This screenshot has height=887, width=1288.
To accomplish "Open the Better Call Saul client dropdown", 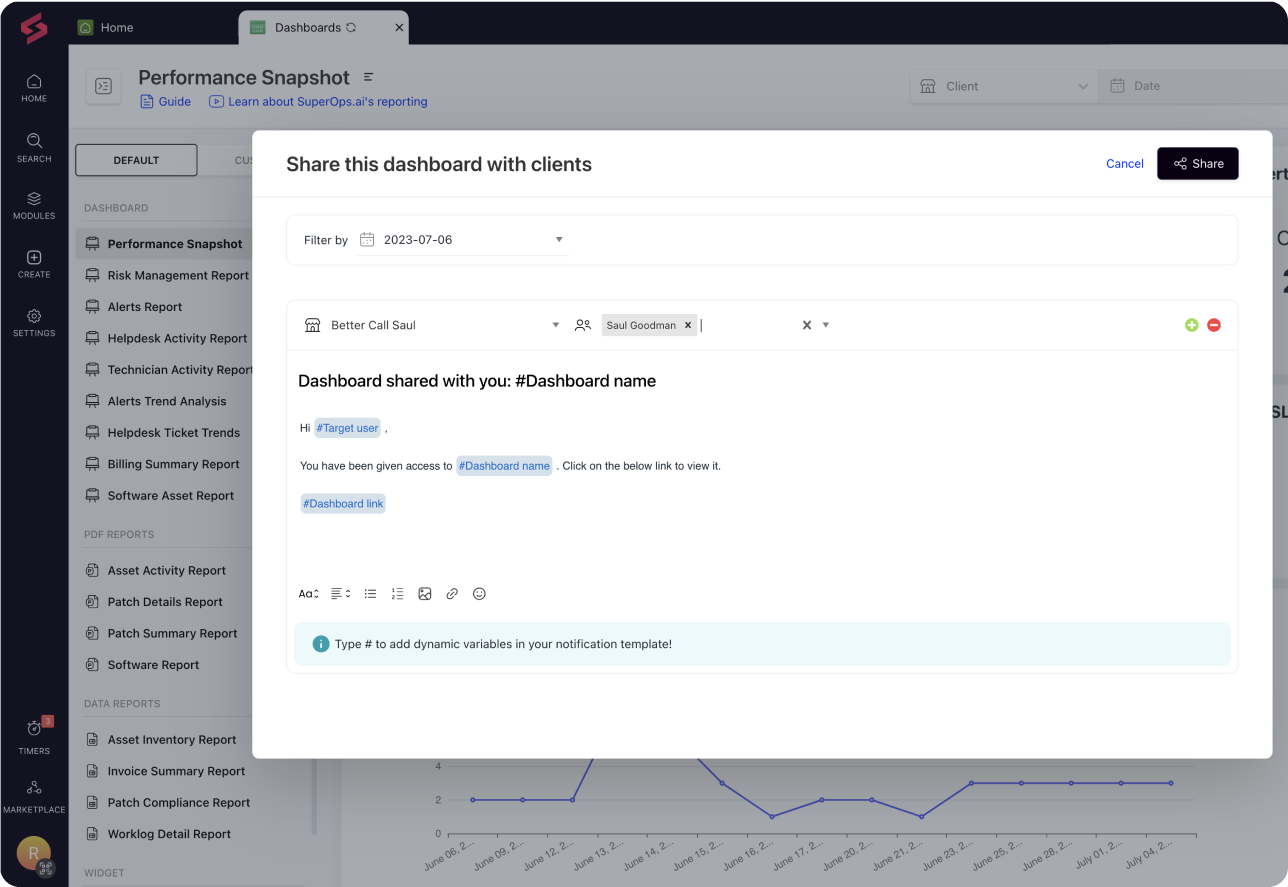I will point(556,324).
